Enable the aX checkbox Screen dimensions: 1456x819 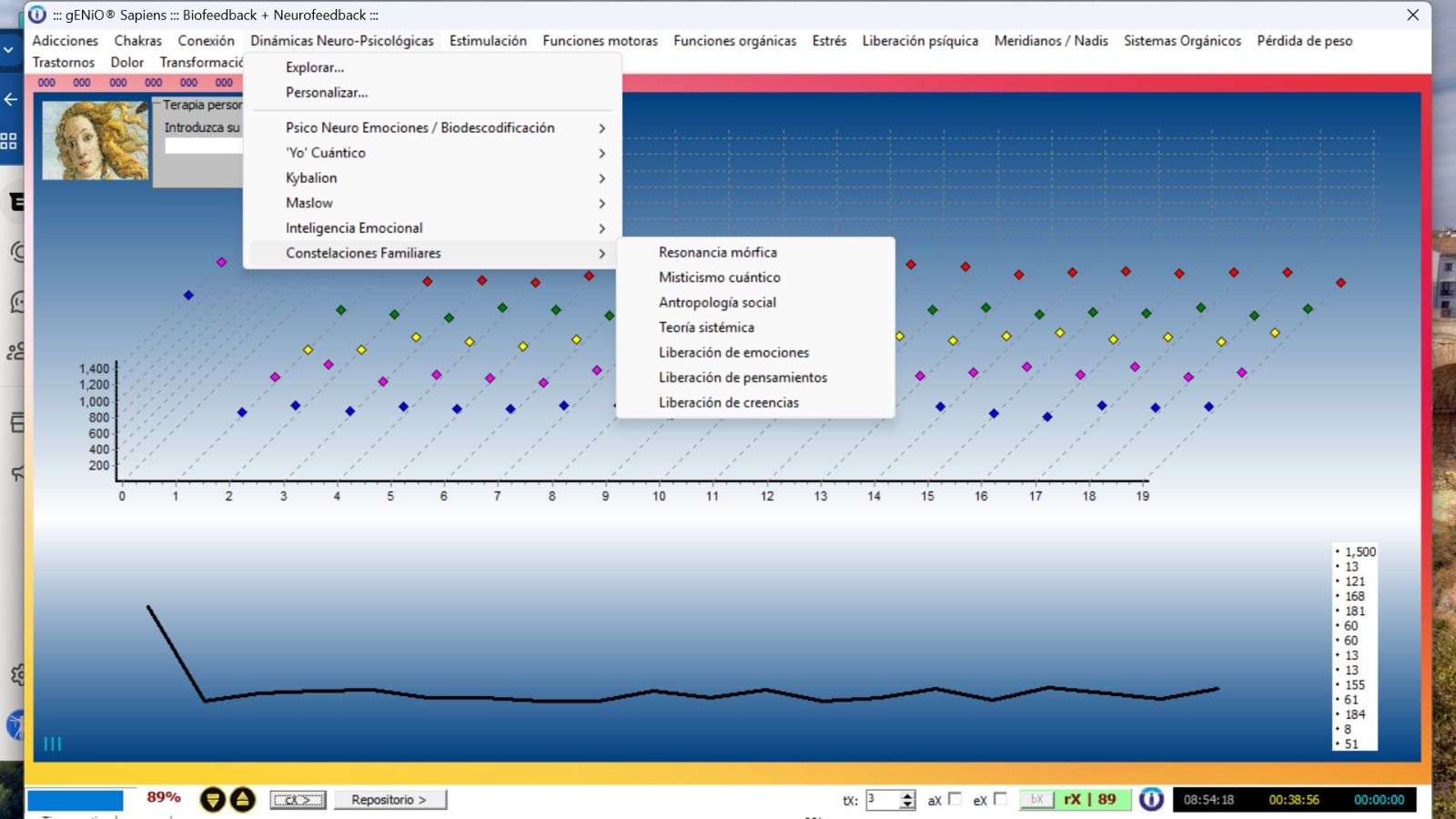(955, 799)
